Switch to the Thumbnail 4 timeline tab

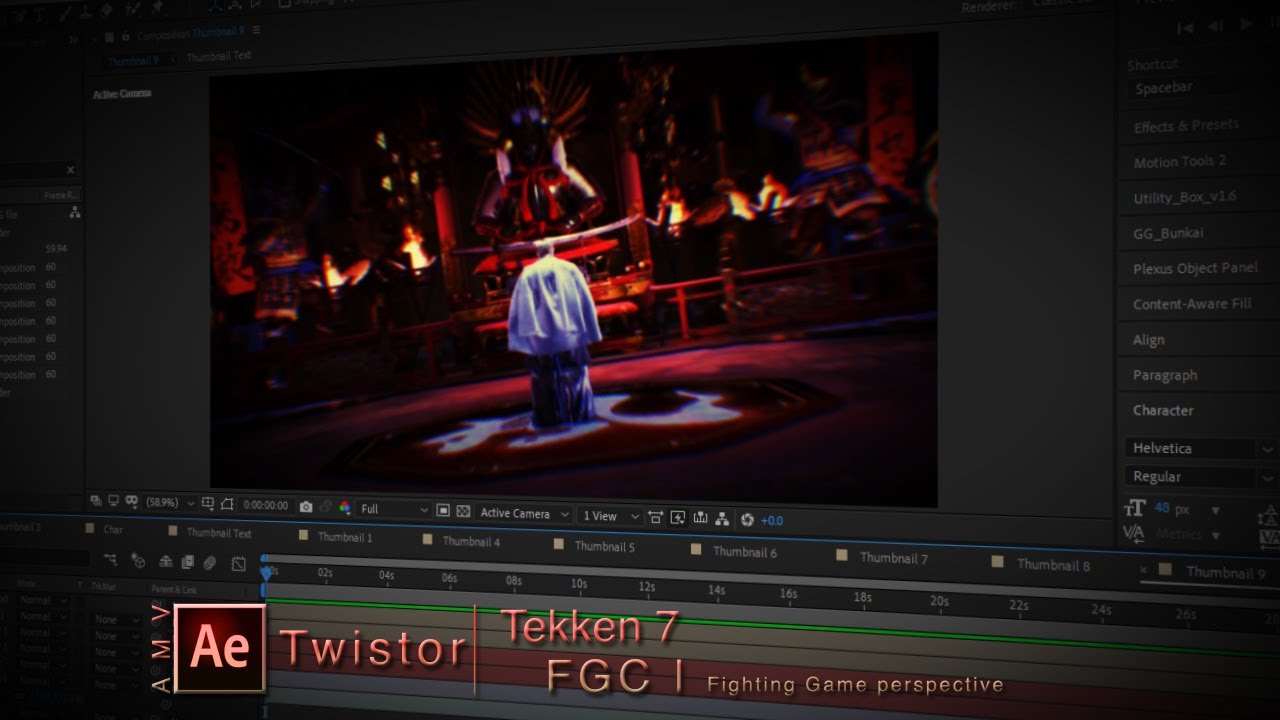(470, 541)
